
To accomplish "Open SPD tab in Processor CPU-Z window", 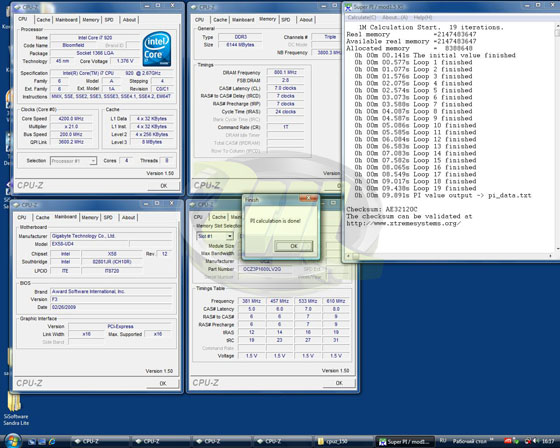I will click(109, 20).
